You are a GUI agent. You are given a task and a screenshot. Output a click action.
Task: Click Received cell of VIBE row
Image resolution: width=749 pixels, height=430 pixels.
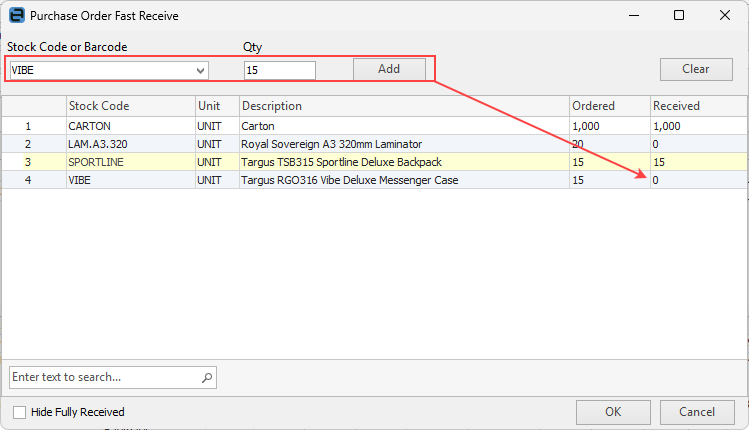[695, 180]
